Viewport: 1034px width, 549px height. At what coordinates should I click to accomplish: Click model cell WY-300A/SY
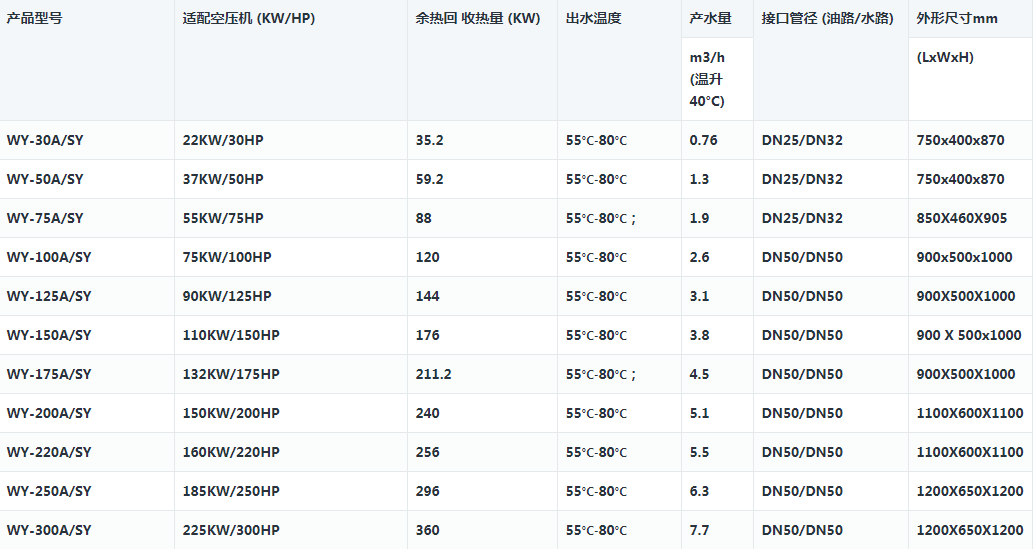(49, 530)
